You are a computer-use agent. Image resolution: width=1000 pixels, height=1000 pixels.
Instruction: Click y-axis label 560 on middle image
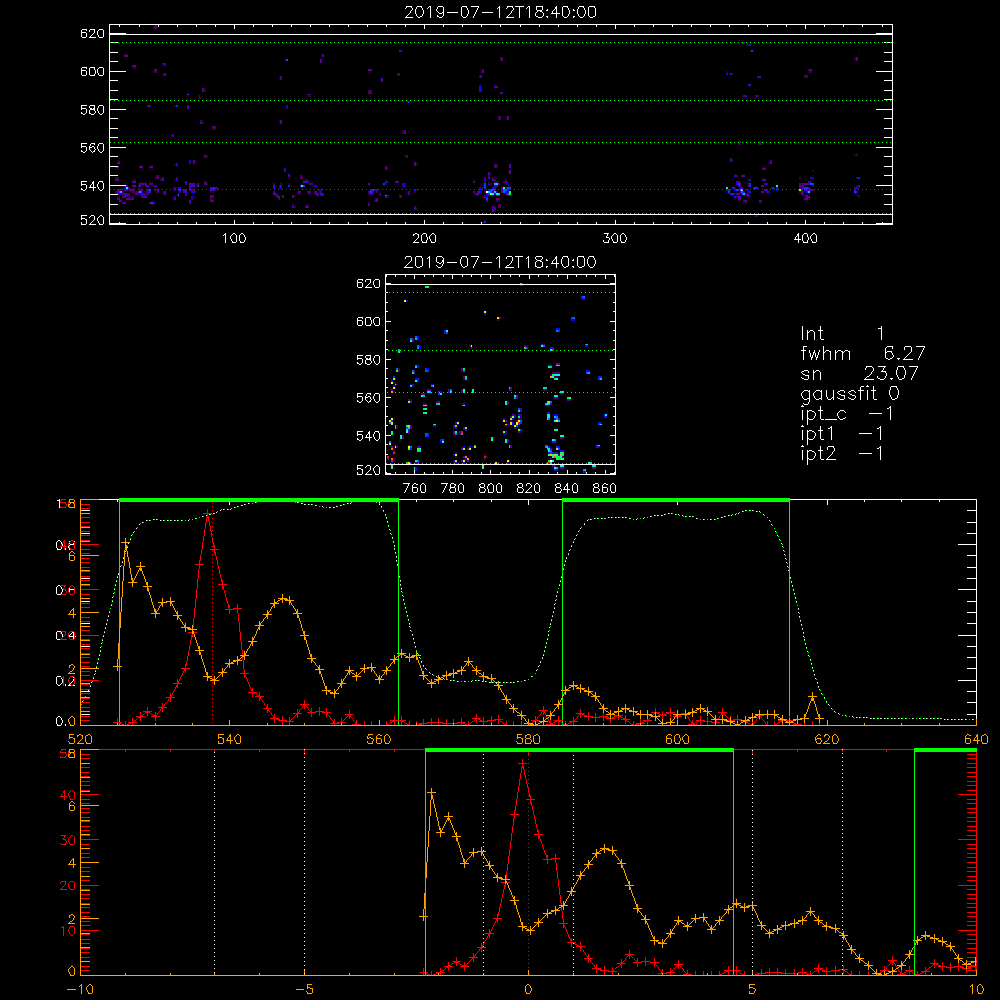click(x=368, y=398)
